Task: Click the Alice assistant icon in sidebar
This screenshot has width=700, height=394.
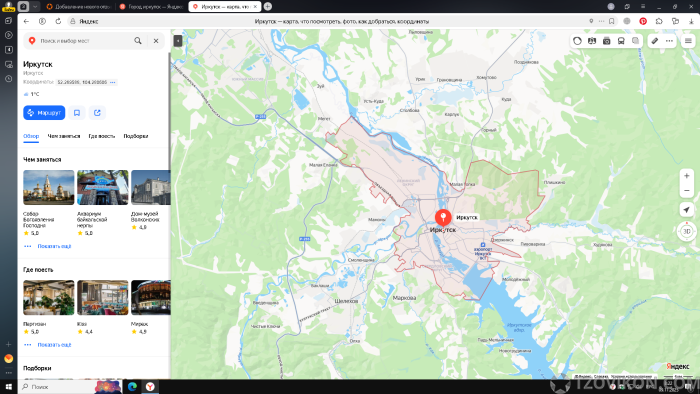Action: 8,358
